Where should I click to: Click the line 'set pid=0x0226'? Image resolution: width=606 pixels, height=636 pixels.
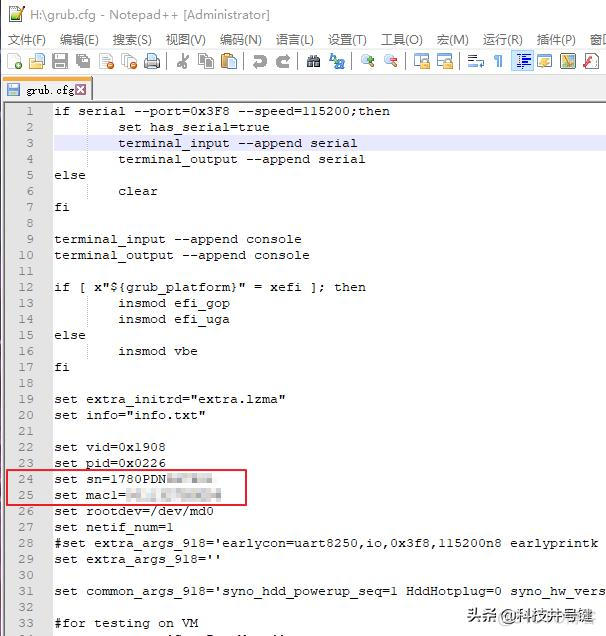[110, 463]
